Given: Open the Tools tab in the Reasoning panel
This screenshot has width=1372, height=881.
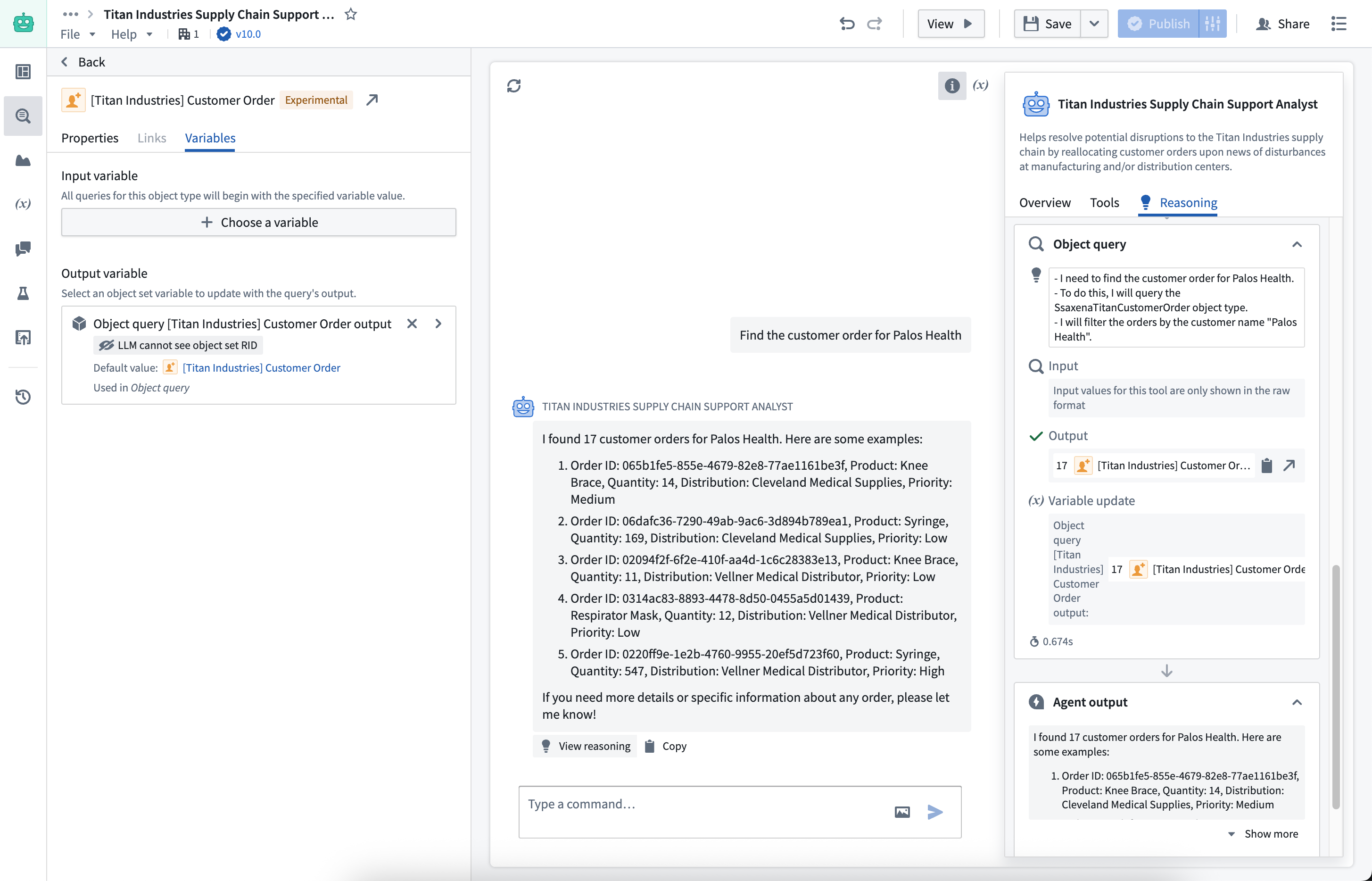Looking at the screenshot, I should pyautogui.click(x=1104, y=202).
